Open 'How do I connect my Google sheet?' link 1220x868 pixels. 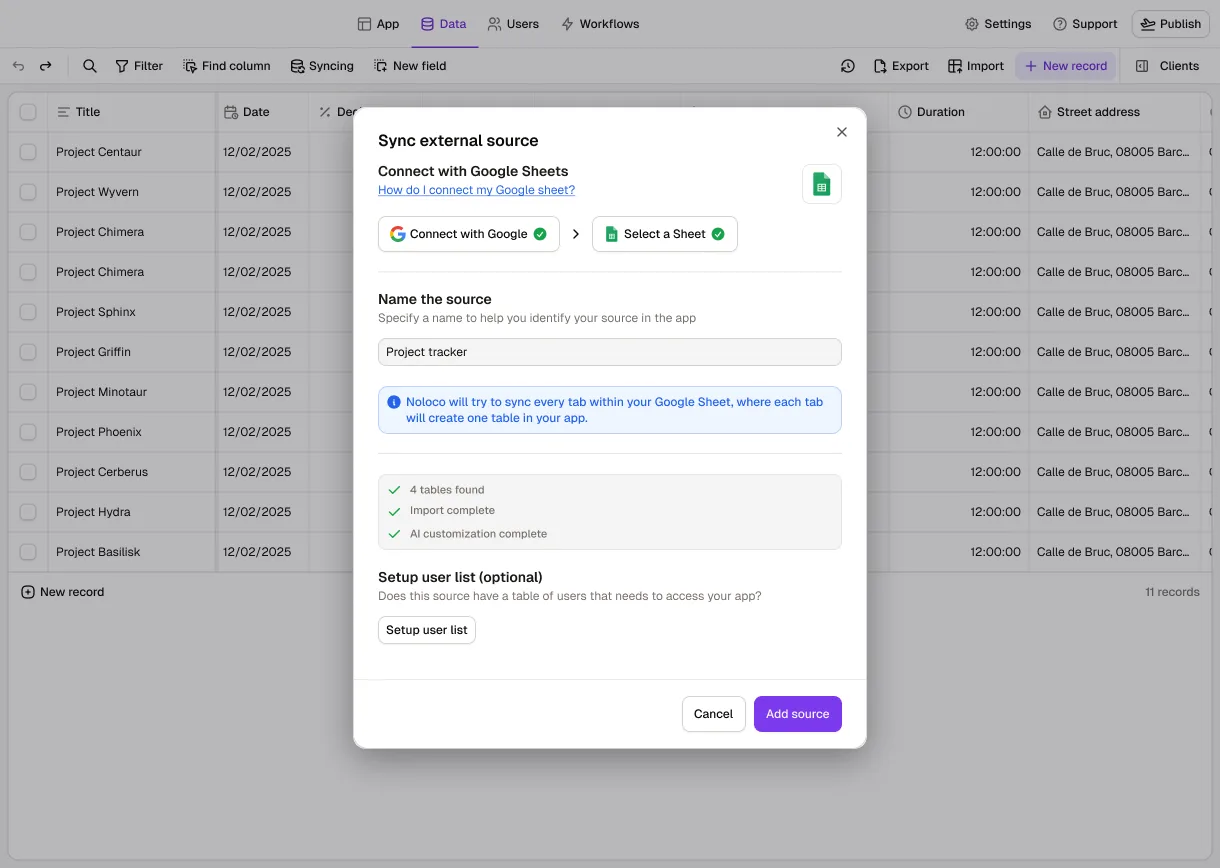(x=476, y=190)
